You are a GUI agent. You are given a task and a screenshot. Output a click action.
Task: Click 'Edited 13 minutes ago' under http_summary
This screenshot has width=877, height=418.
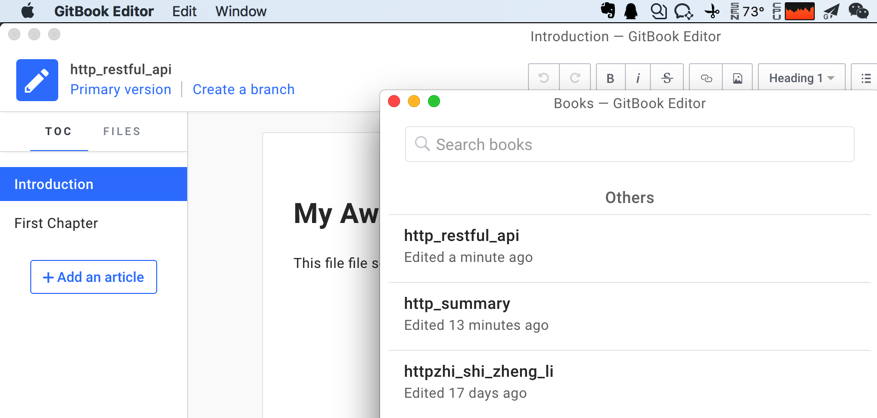click(x=476, y=325)
